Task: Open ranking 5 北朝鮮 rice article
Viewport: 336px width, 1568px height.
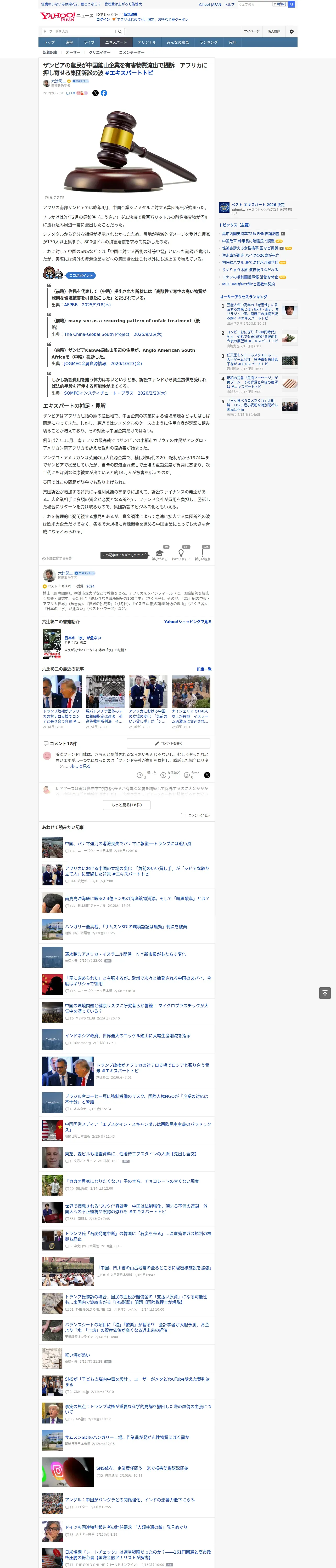Action: tap(252, 405)
